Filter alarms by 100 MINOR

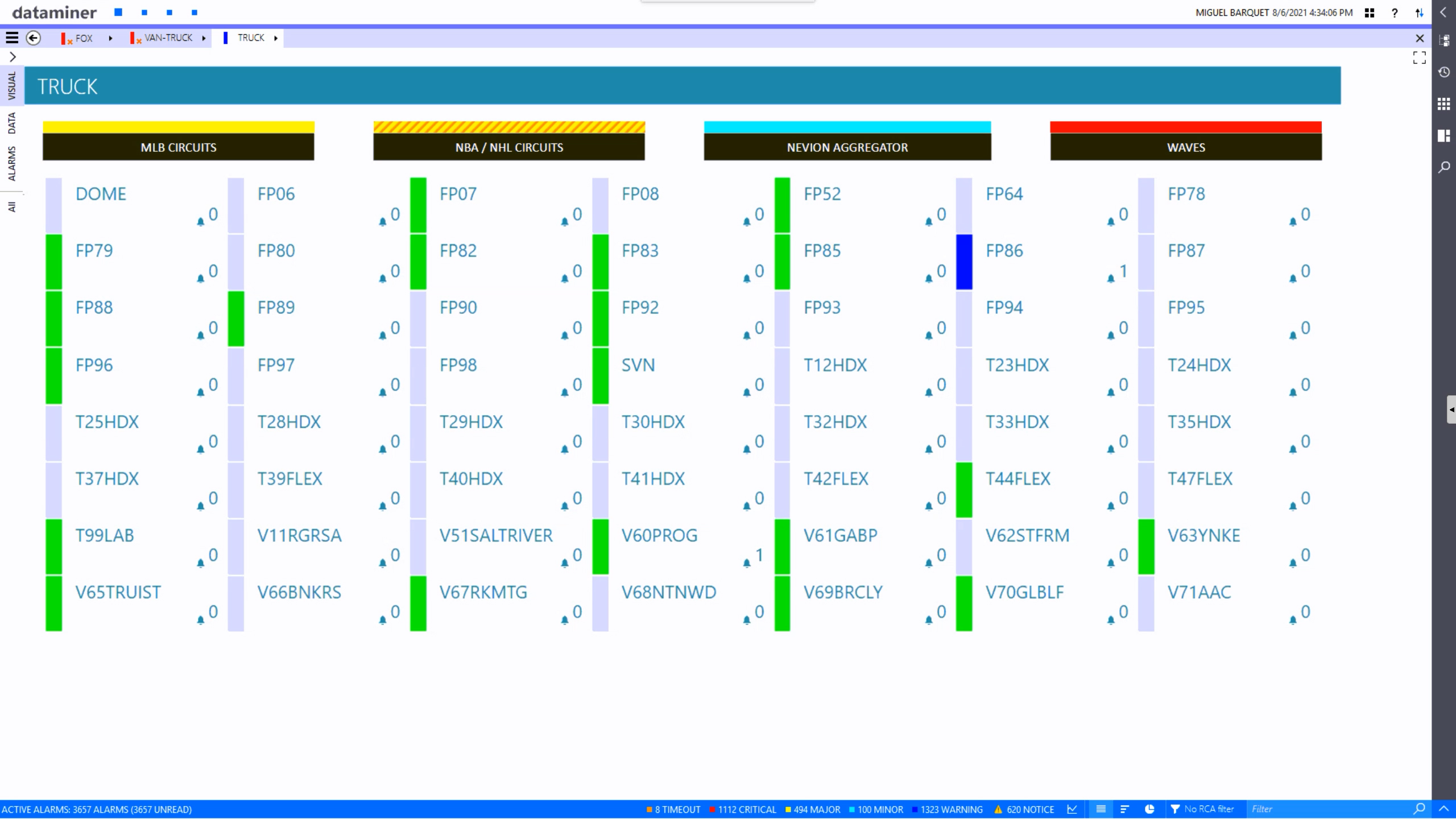pos(876,809)
